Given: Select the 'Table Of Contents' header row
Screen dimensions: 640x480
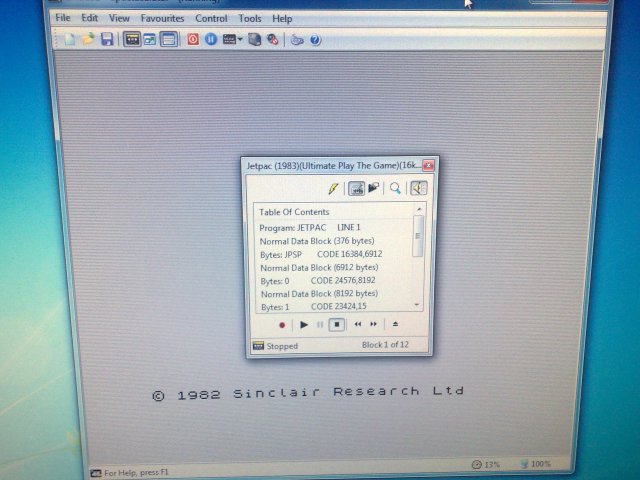Looking at the screenshot, I should point(335,212).
